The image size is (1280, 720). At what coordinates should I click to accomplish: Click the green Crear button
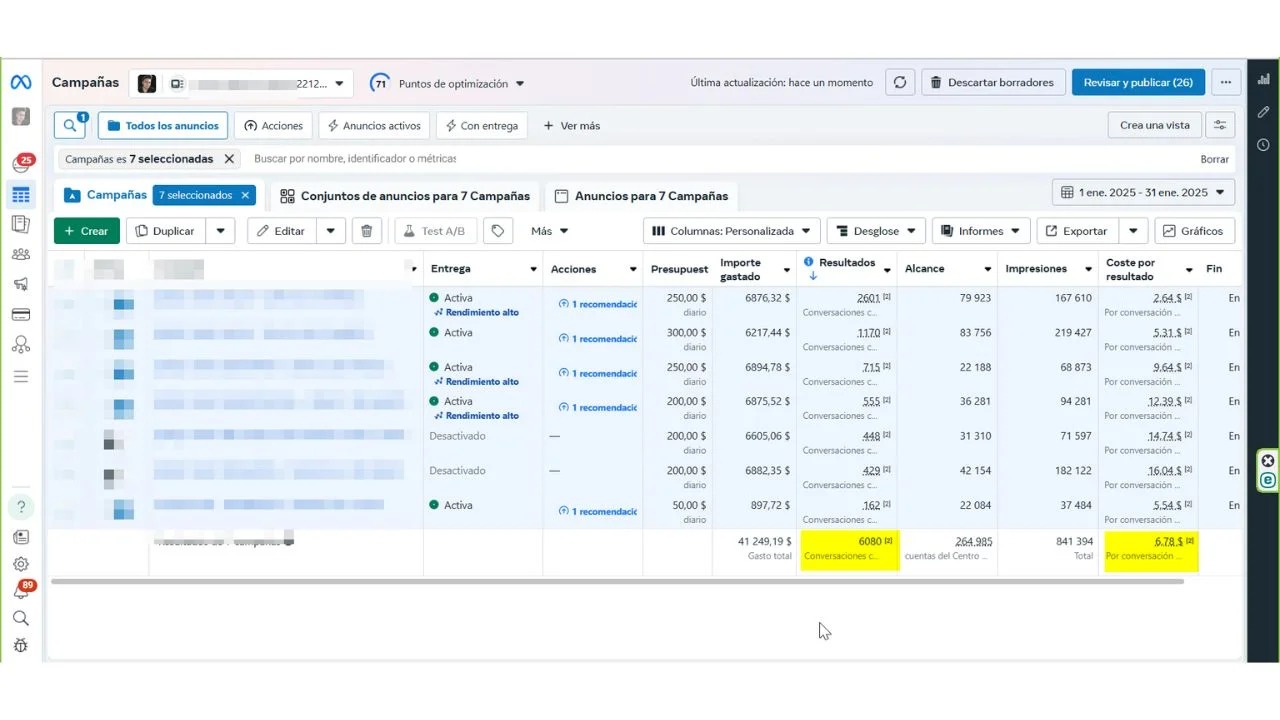(x=87, y=231)
